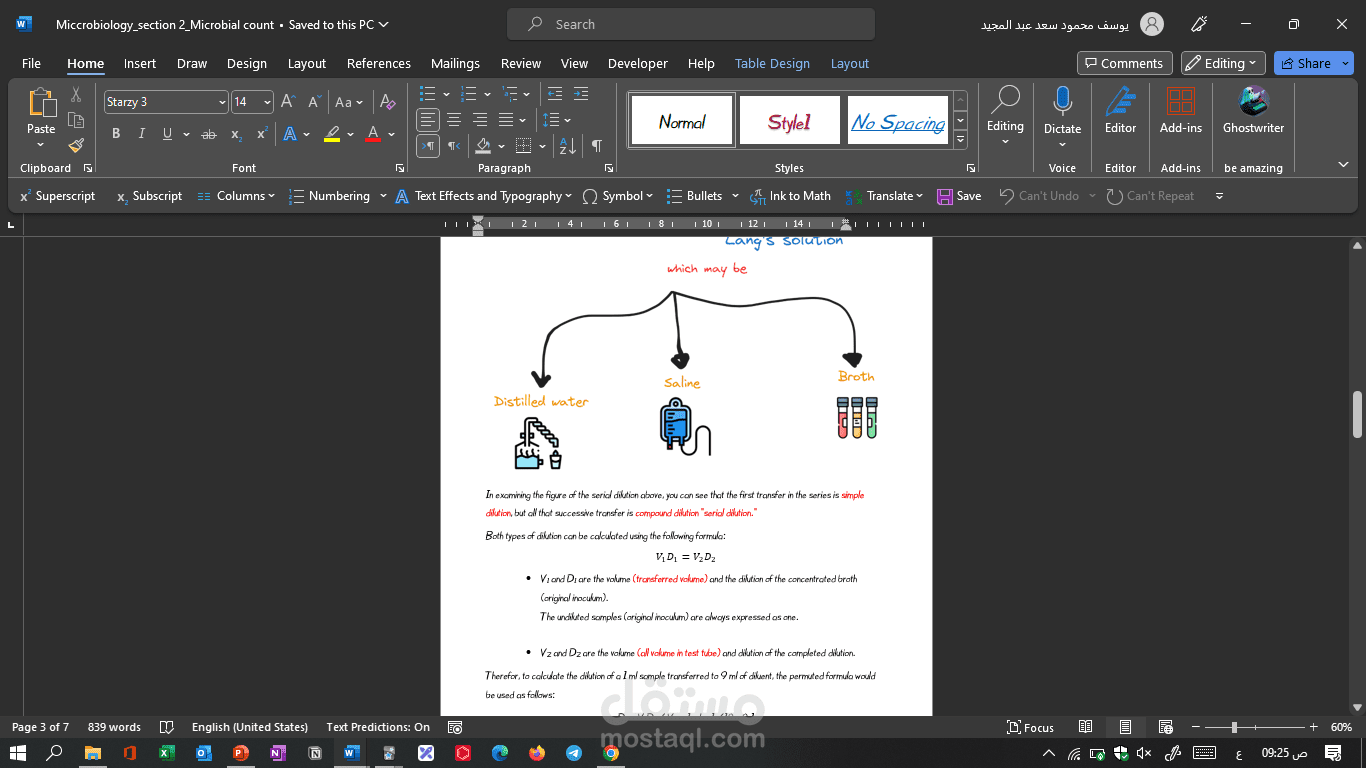Apply subscript from the Font group

click(236, 134)
